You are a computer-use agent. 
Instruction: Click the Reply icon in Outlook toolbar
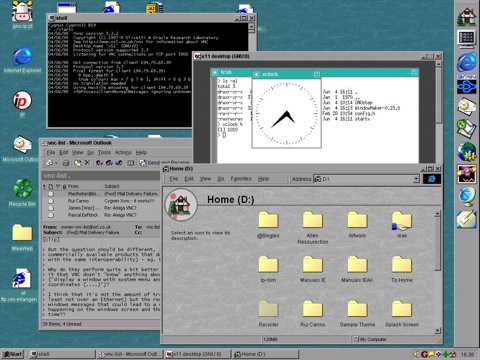99,163
